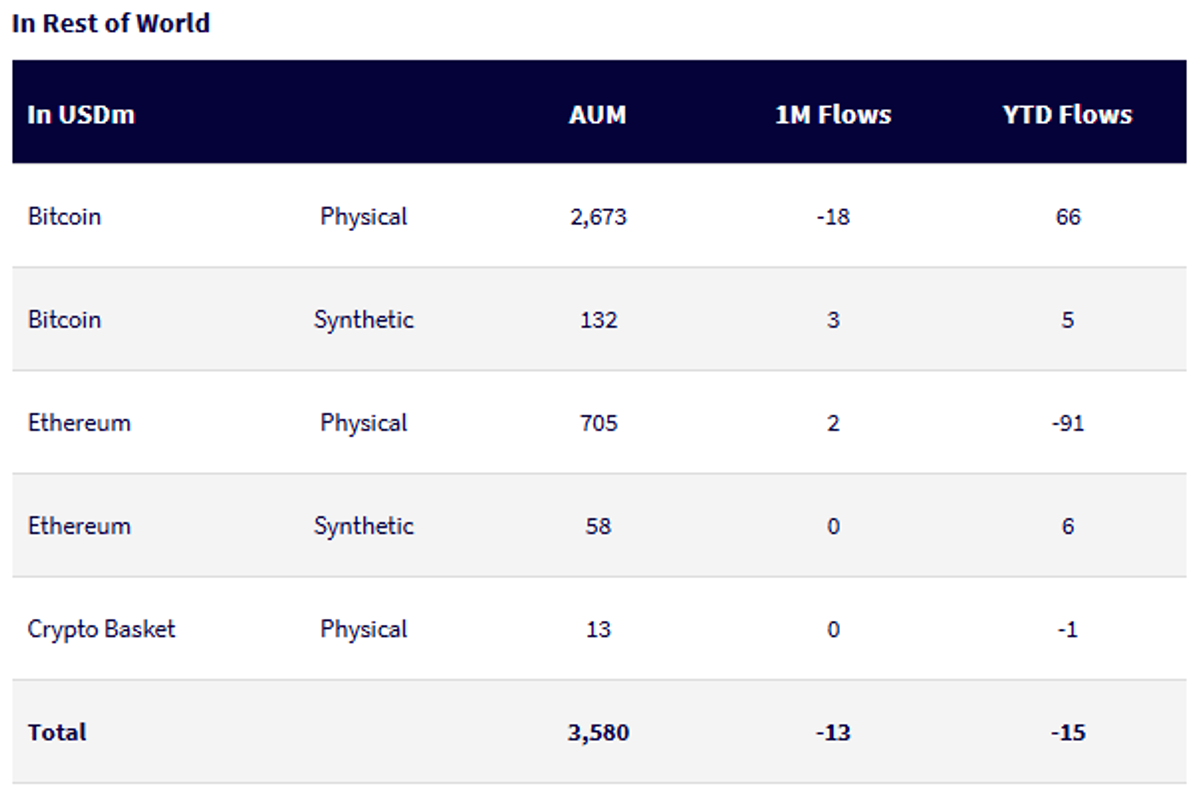Click Bitcoin Physical YTD Flows value 66
Image resolution: width=1200 pixels, height=793 pixels.
click(x=1068, y=217)
